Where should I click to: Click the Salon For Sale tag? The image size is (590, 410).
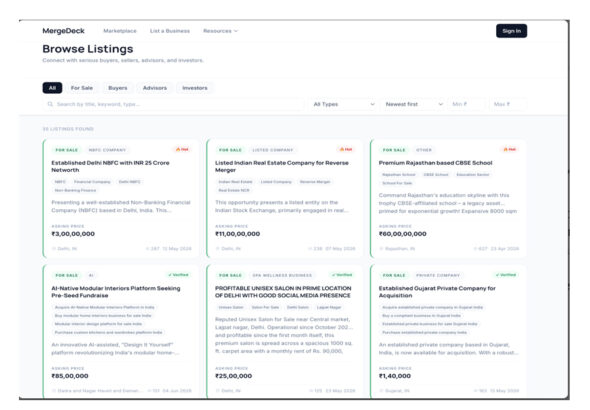coord(265,307)
